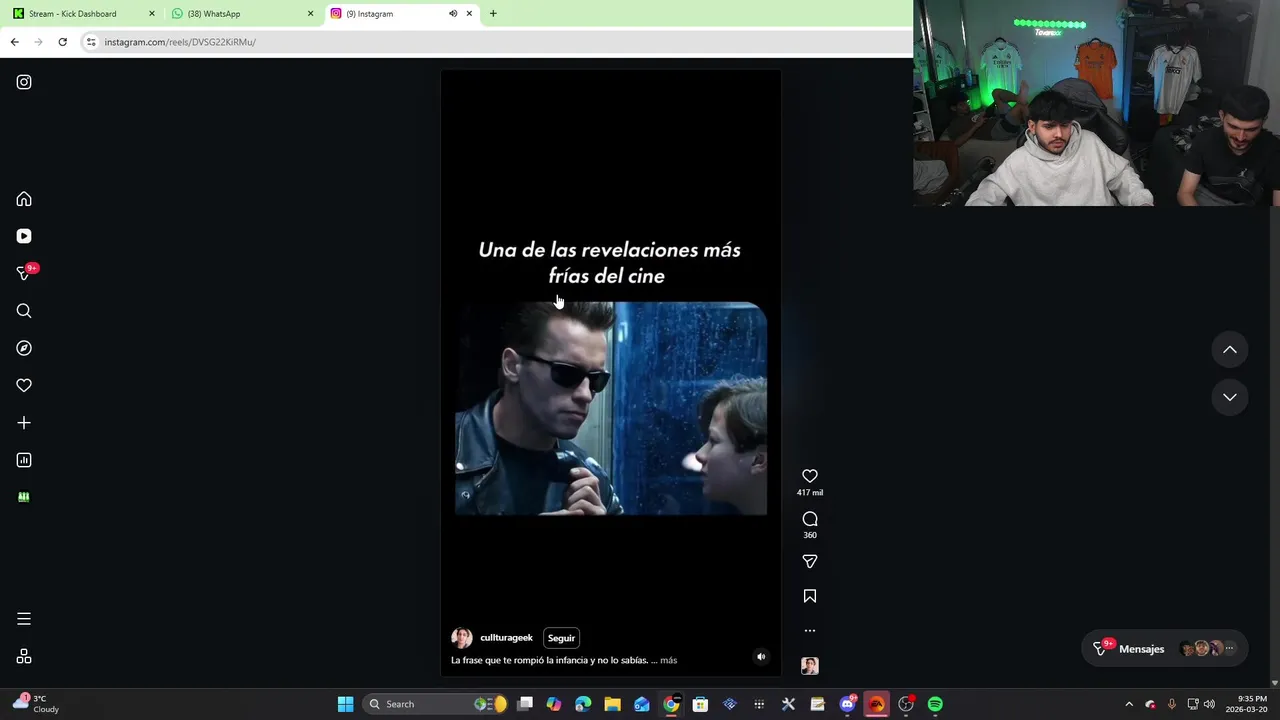Click the Create plus icon
The image size is (1280, 720).
click(x=24, y=423)
